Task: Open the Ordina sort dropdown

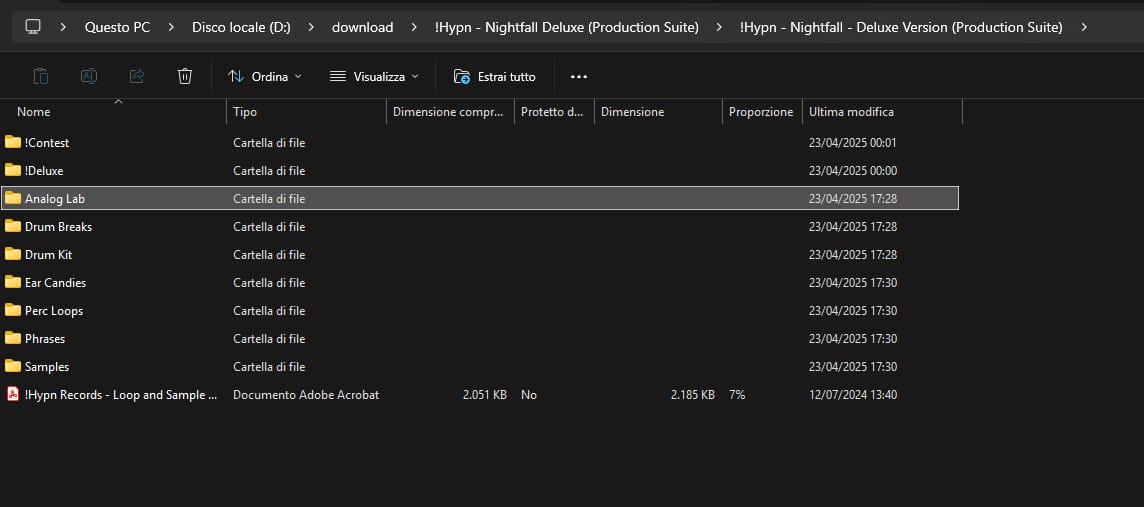Action: [265, 77]
